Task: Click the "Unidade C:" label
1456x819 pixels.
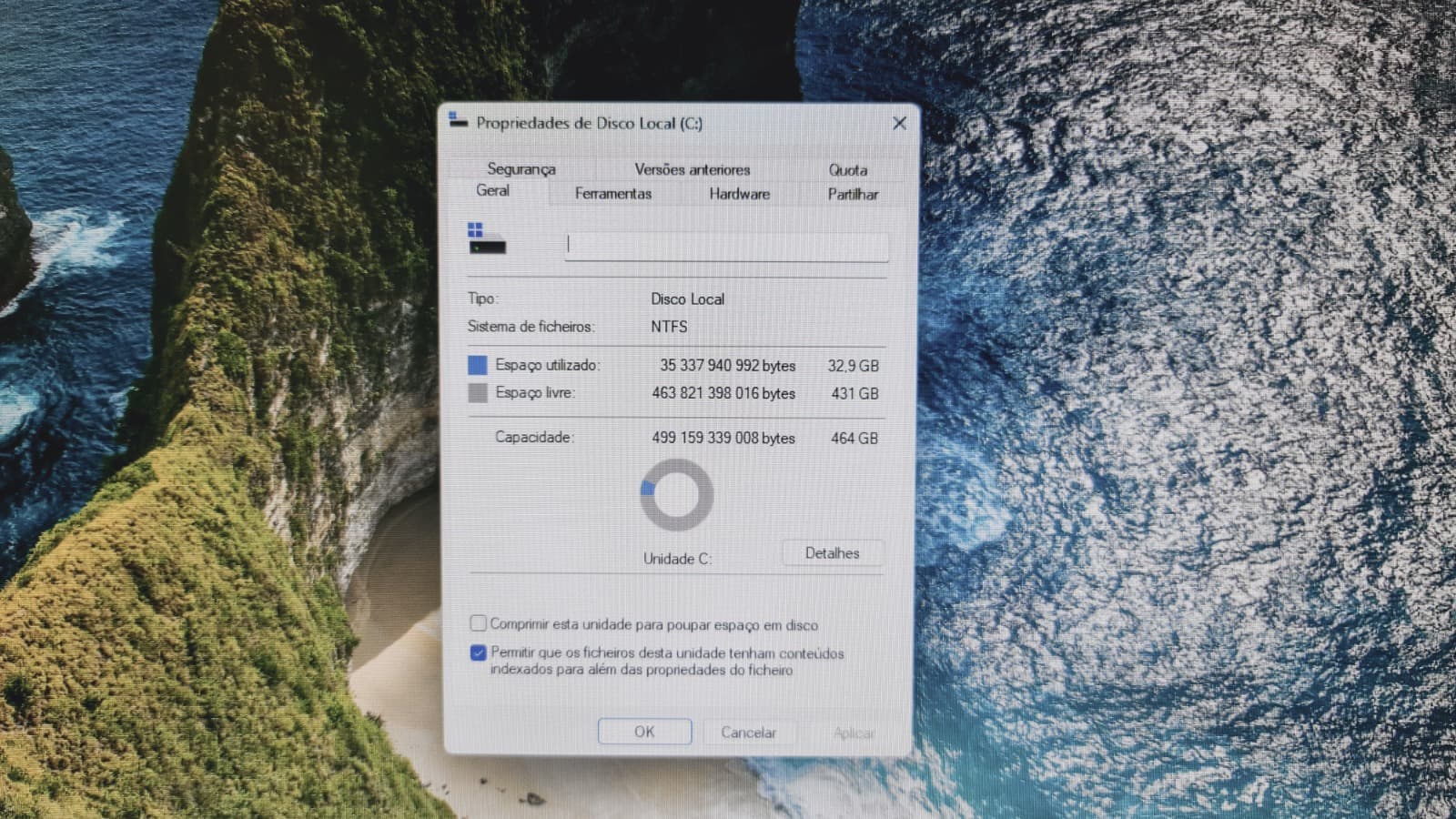Action: [x=677, y=559]
